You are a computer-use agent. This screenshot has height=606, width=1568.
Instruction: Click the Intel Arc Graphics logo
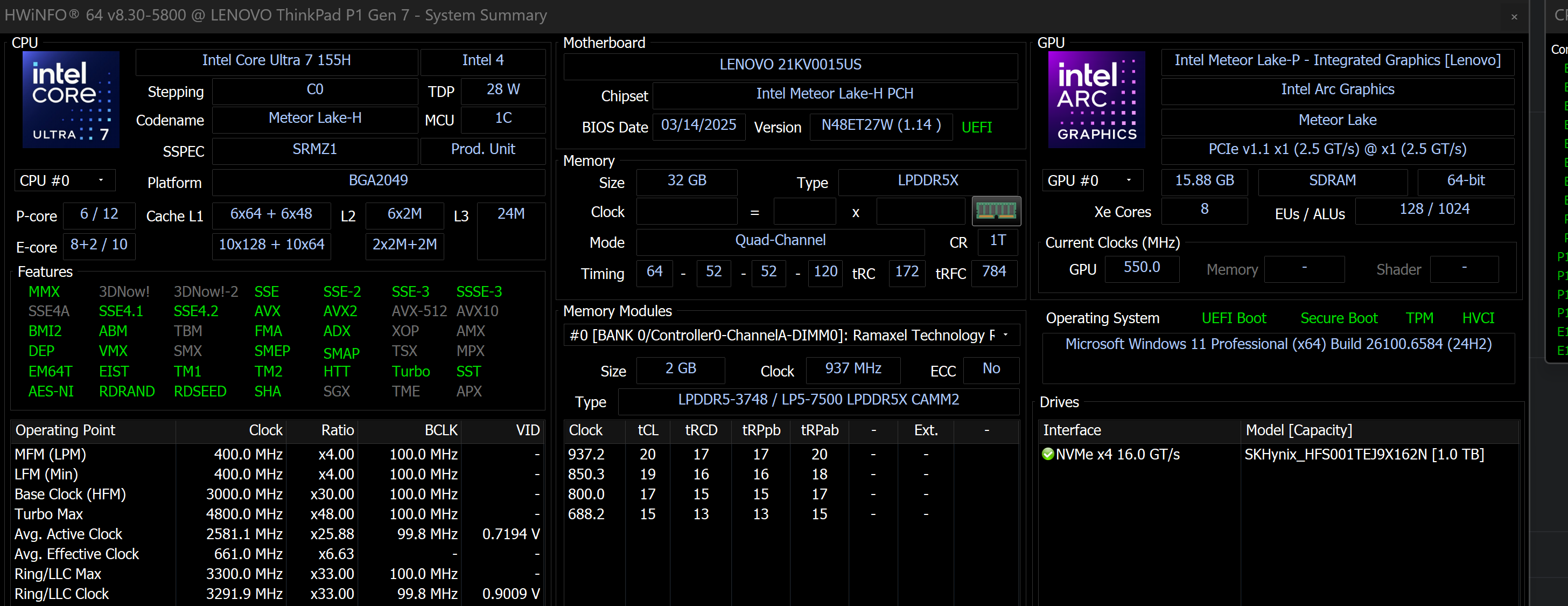(1096, 100)
